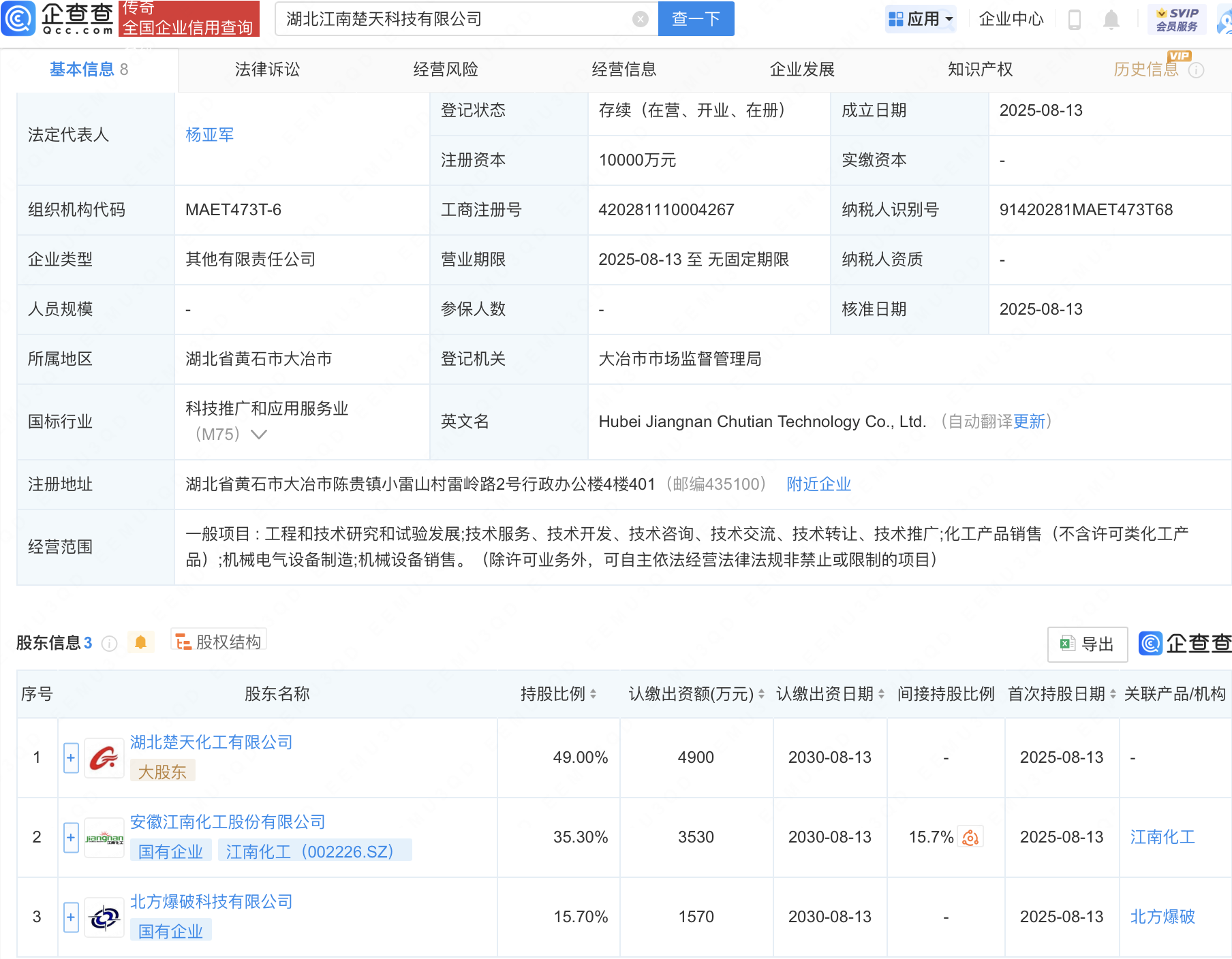
Task: Open 湖北楚天化工有限公司 shareholder link
Action: coord(211,742)
